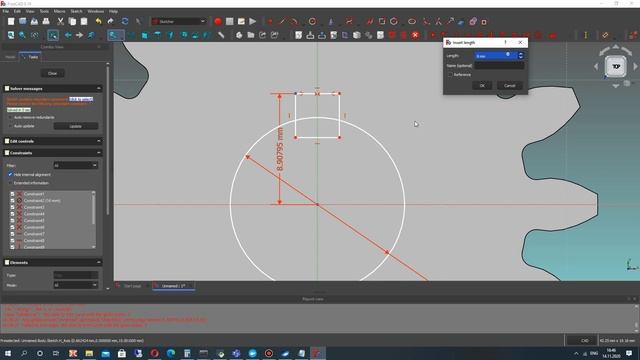Screen dimensions: 640x360
Task: Open Microsoft Edge from taskbar
Action: click(x=171, y=353)
